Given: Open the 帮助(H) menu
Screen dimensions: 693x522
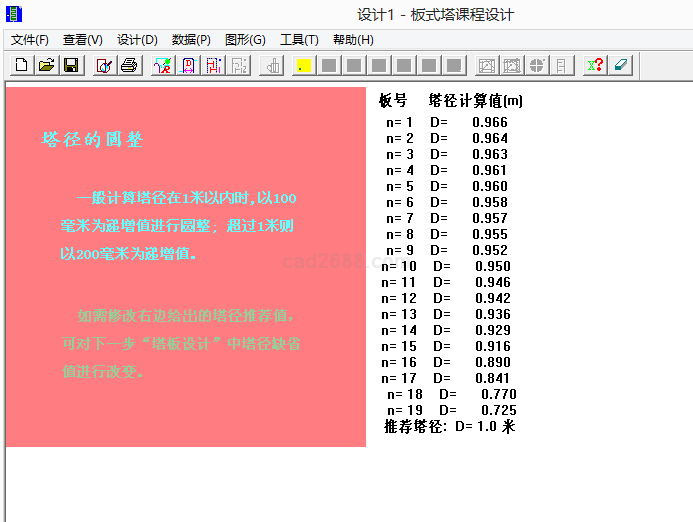Looking at the screenshot, I should click(x=353, y=40).
